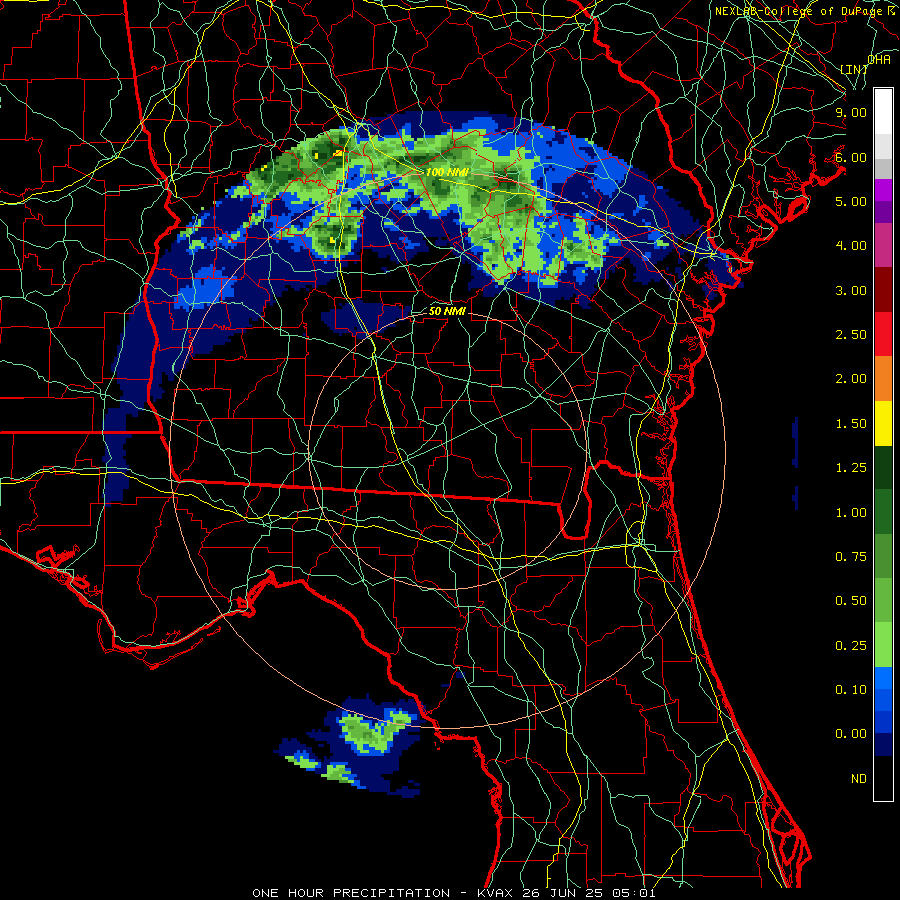
Task: Select the white swatch atop the legend
Action: tap(883, 112)
